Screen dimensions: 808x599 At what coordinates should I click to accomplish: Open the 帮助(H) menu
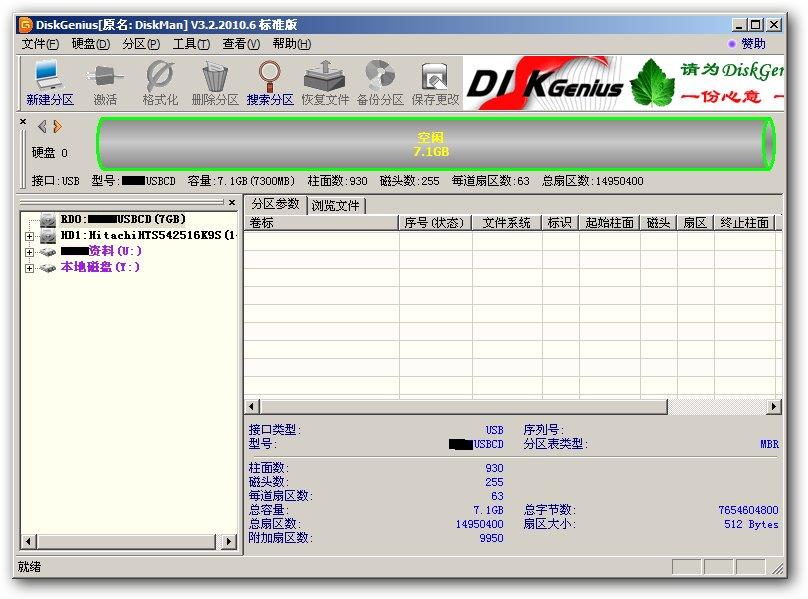(292, 44)
